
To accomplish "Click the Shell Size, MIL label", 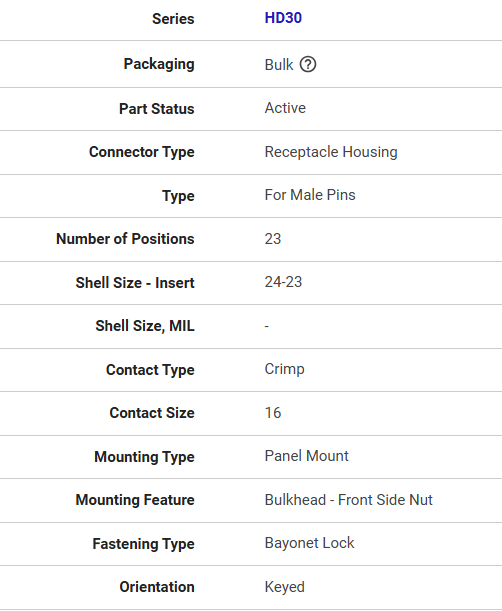I will pyautogui.click(x=145, y=326).
